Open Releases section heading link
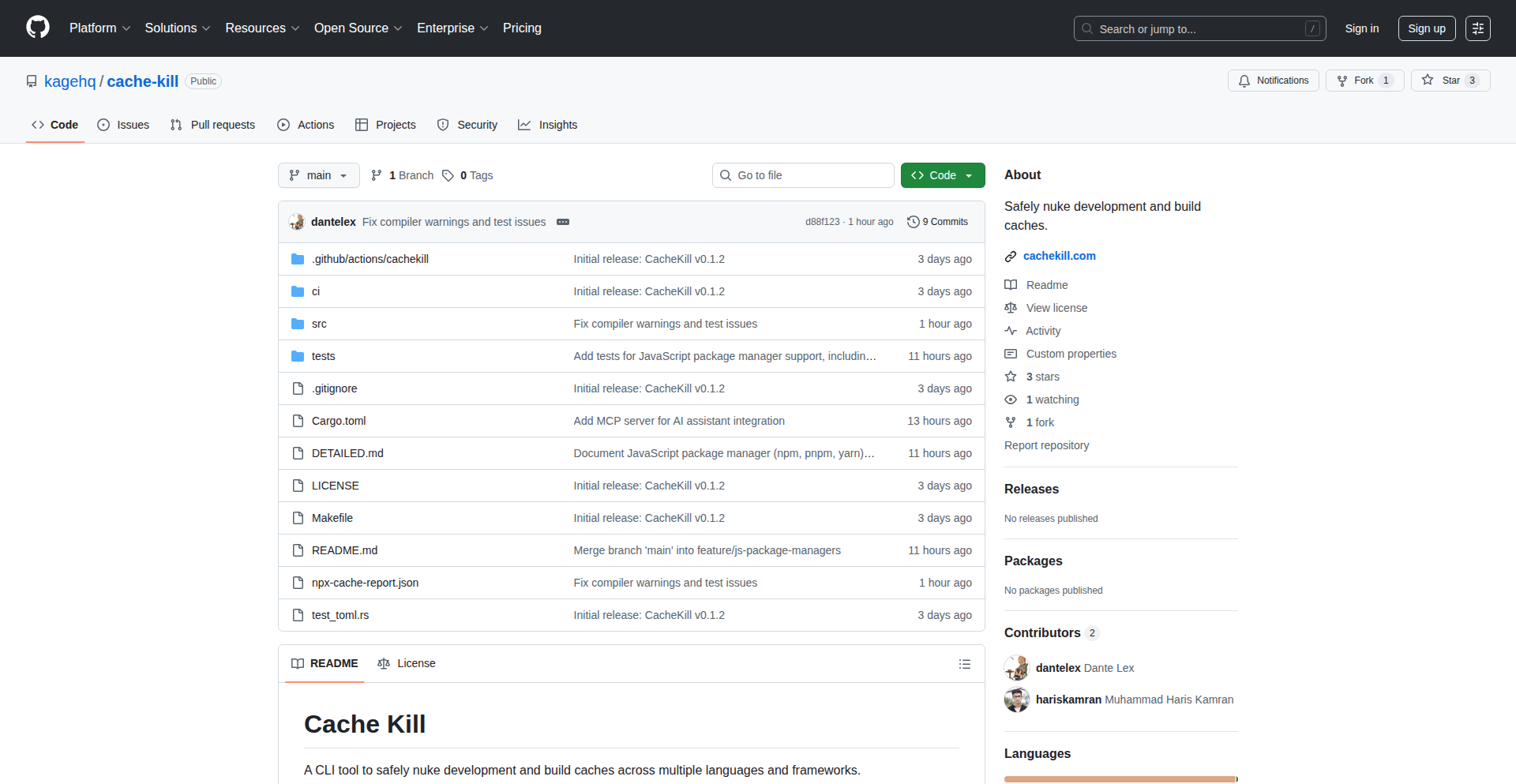 1031,490
